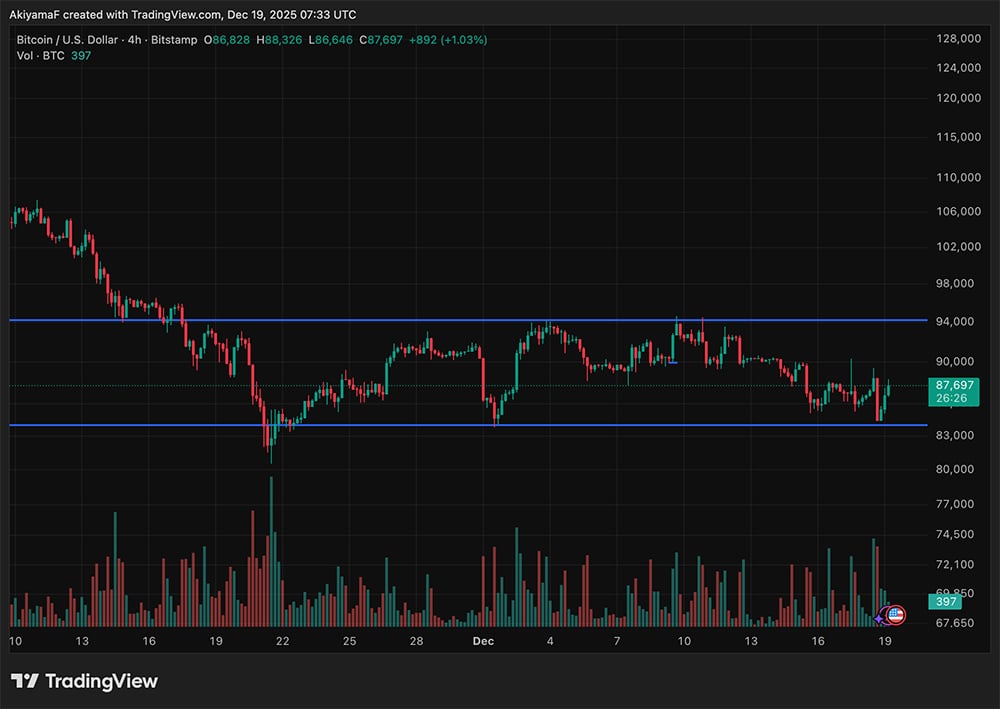Open the 4h timeframe selector

(x=133, y=40)
